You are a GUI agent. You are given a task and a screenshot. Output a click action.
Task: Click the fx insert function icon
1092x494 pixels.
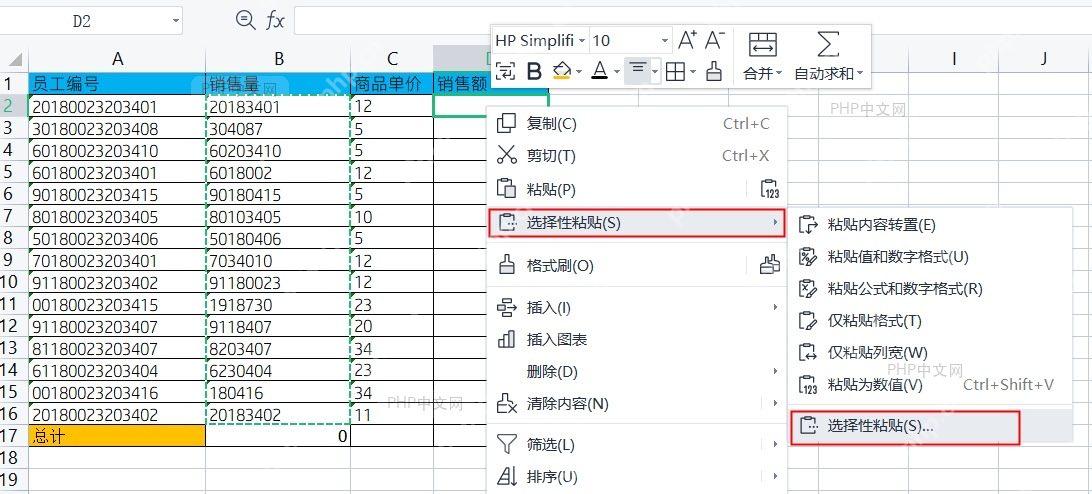pyautogui.click(x=275, y=21)
